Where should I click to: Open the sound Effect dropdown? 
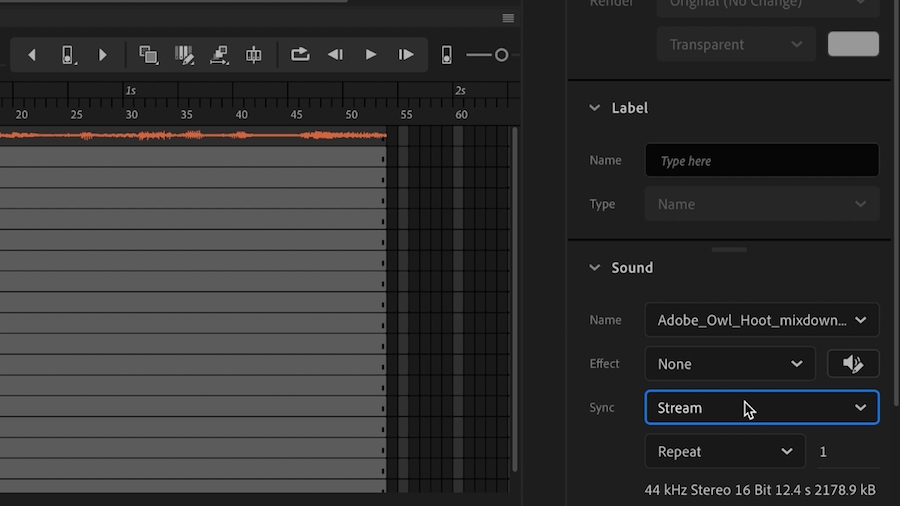[729, 364]
